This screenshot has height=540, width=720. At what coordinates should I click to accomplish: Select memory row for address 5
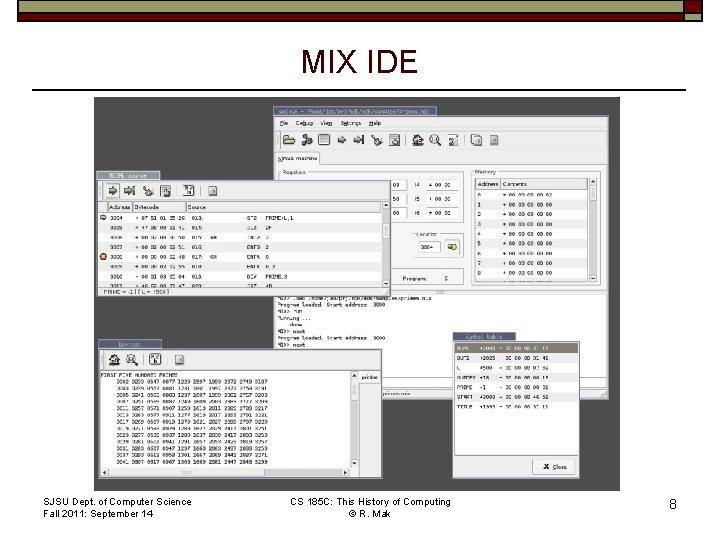532,243
